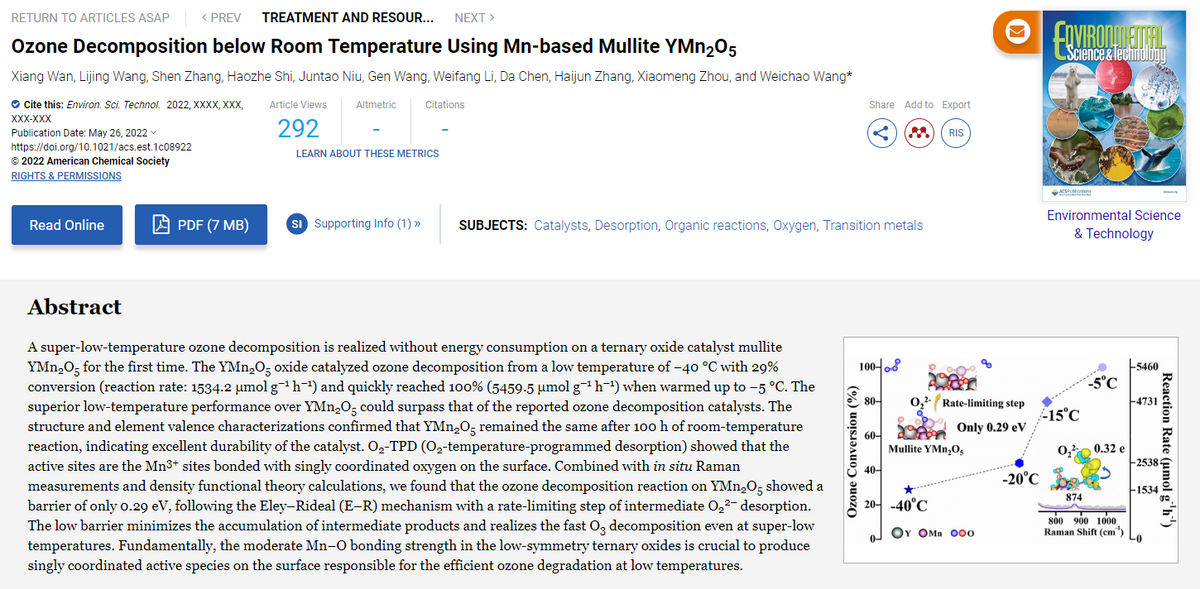The image size is (1200, 589).
Task: Add article to Mendeley library icon
Action: 918,133
